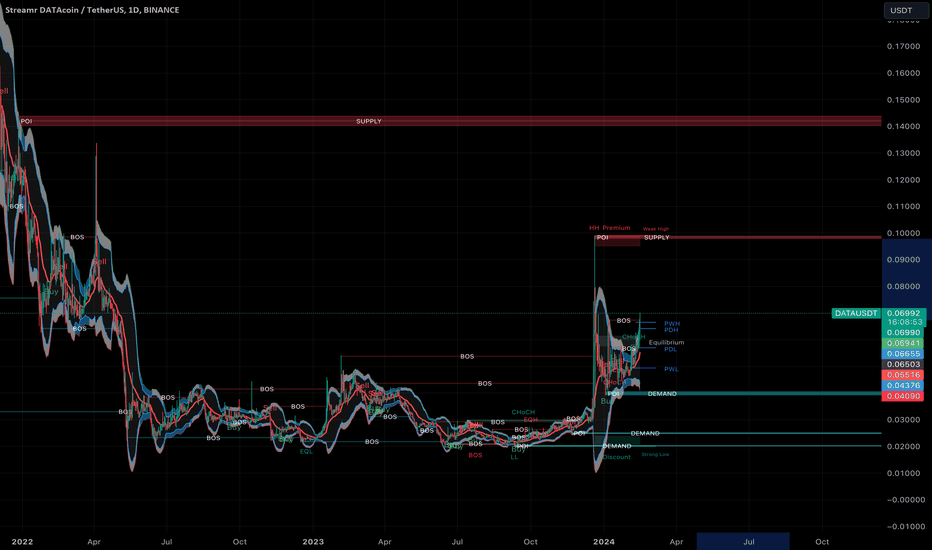Click the 0.08000 price axis value
The image size is (932, 550).
[903, 287]
